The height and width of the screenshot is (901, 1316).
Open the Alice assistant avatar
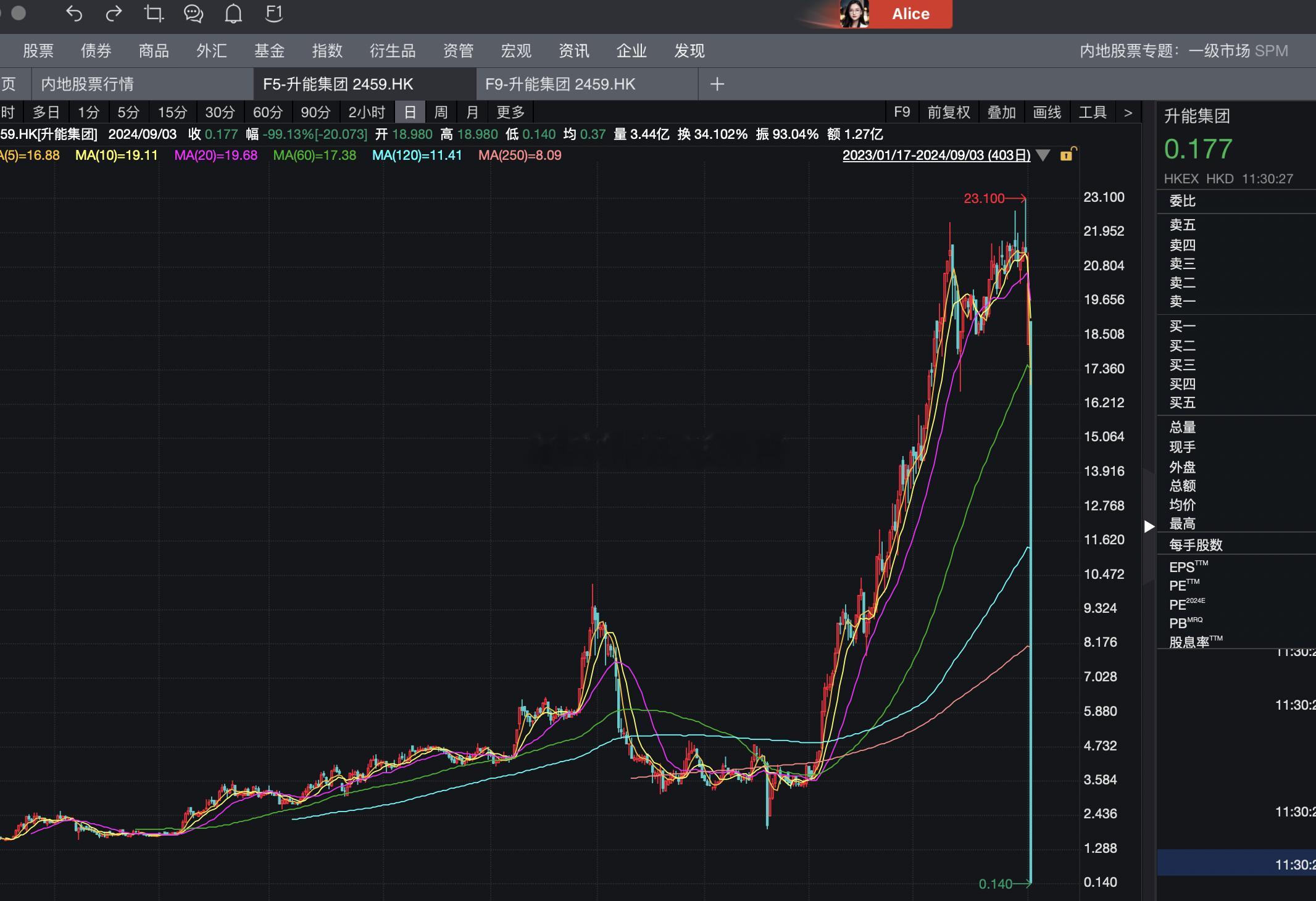tap(854, 14)
